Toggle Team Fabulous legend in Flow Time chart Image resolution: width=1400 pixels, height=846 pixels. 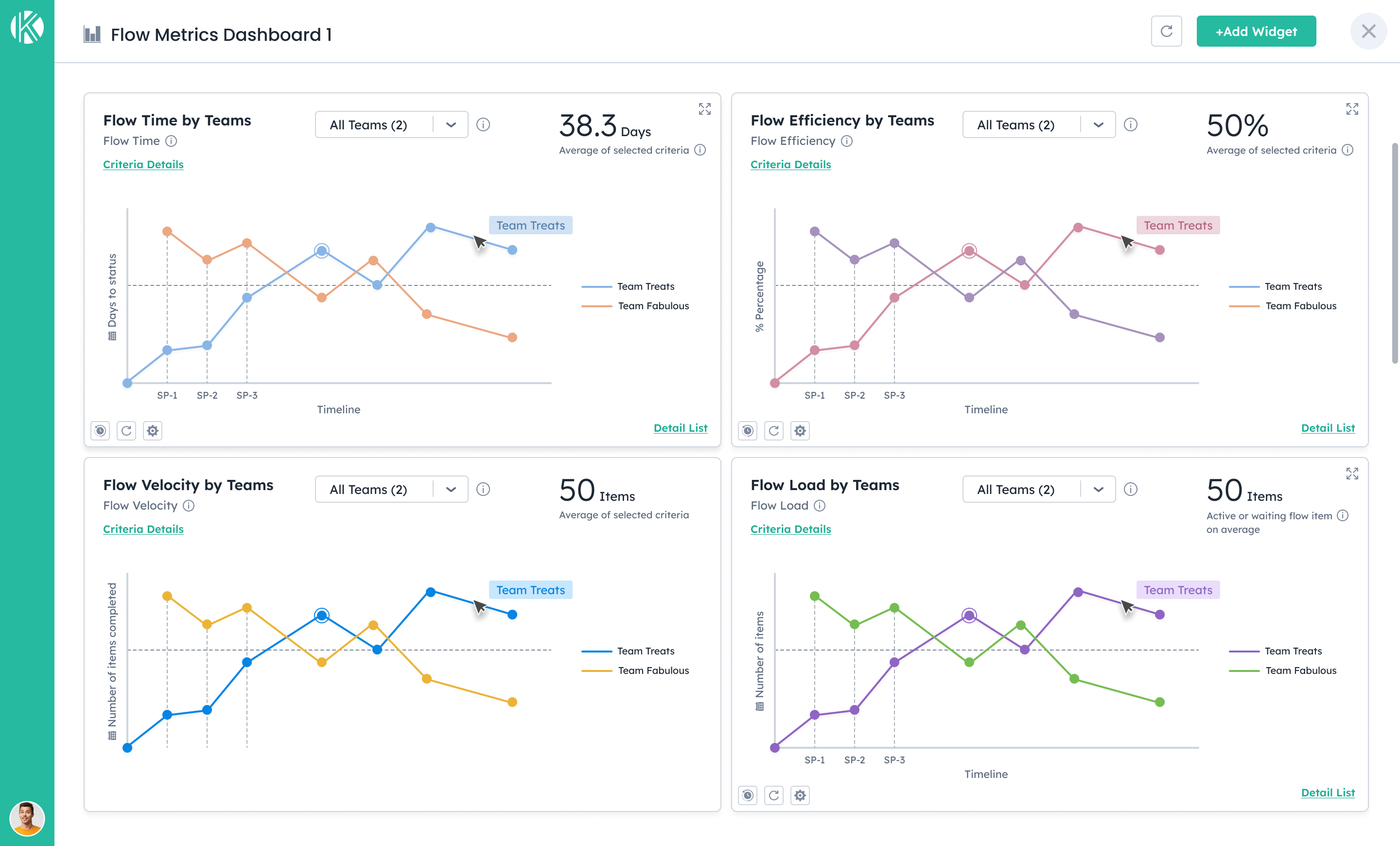point(653,306)
